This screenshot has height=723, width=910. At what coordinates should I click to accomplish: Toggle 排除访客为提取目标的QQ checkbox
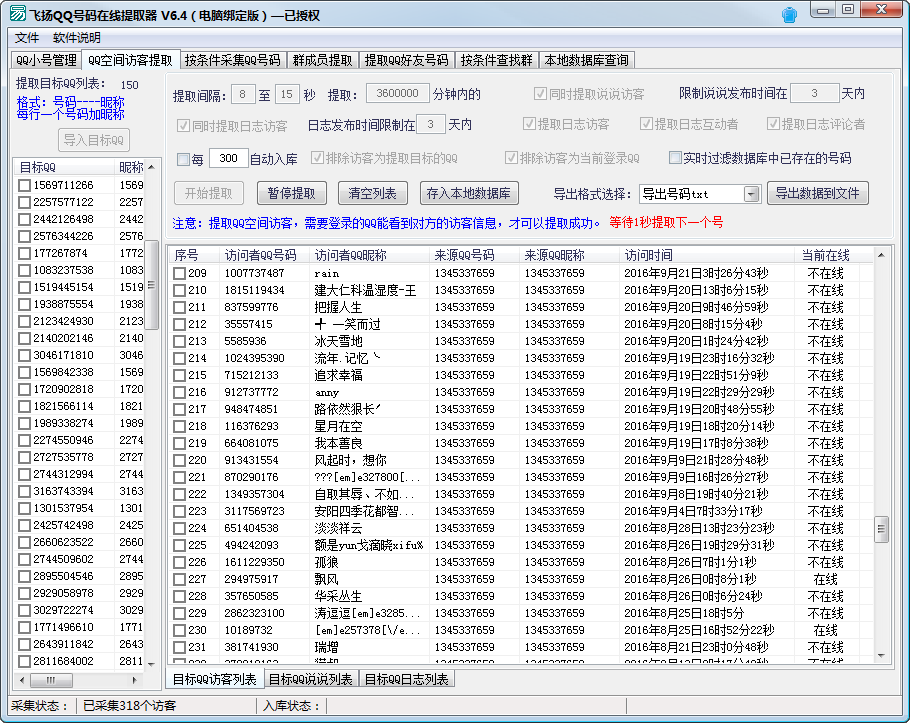(317, 158)
